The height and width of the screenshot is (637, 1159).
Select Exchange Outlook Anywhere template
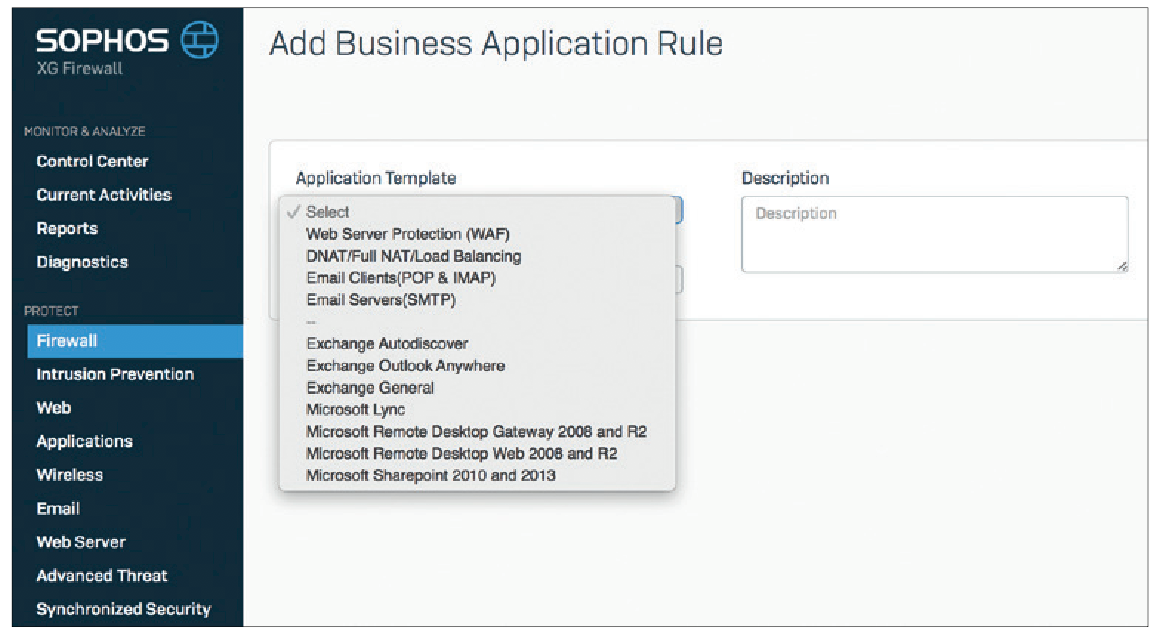477,366
